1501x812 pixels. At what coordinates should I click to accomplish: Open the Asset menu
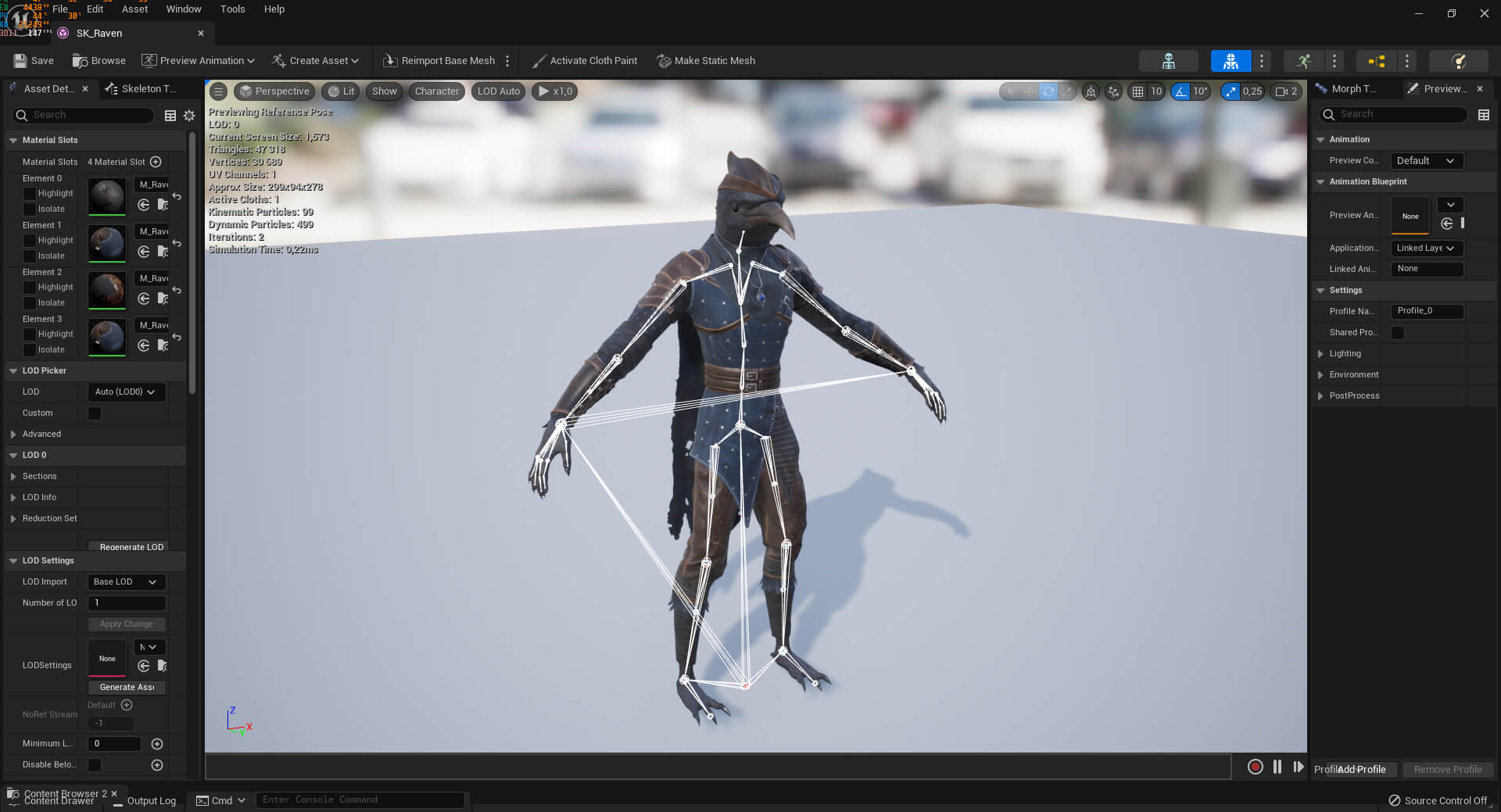[x=134, y=9]
